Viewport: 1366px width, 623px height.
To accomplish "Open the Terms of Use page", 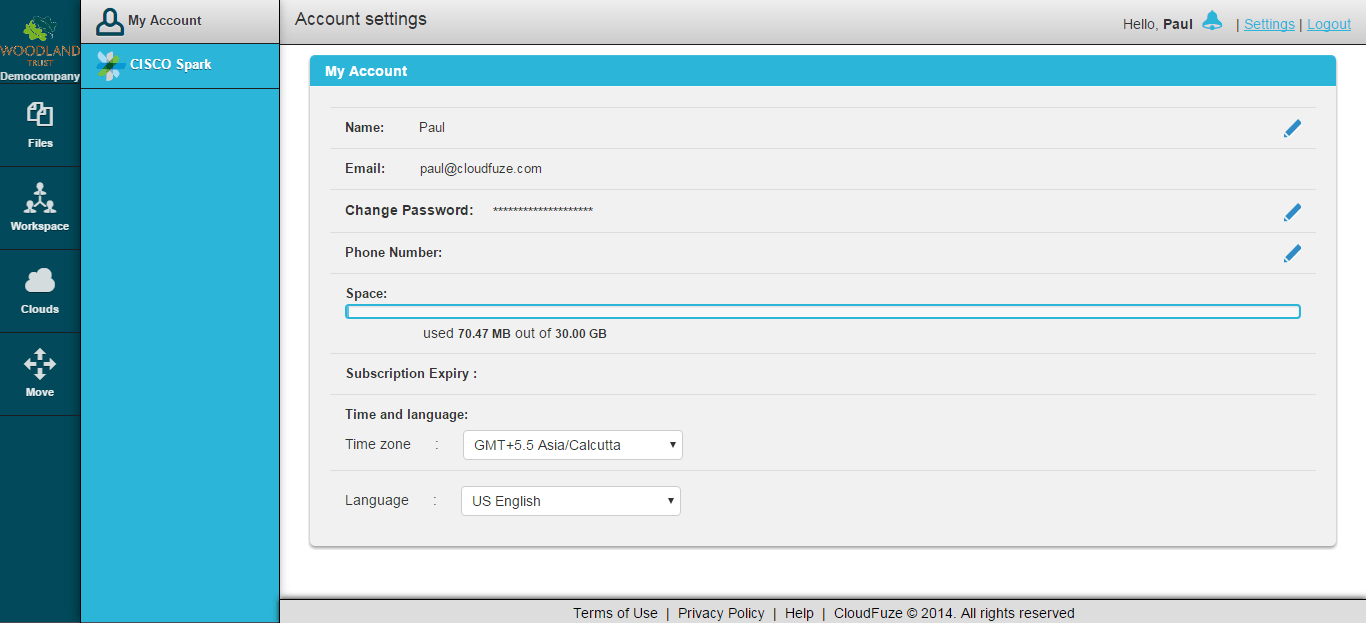I will click(x=614, y=612).
